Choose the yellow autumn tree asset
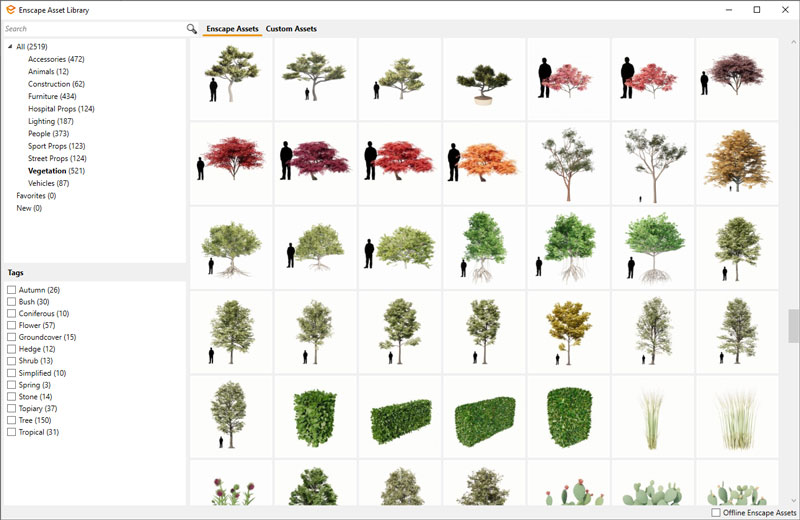800x520 pixels. tap(568, 332)
